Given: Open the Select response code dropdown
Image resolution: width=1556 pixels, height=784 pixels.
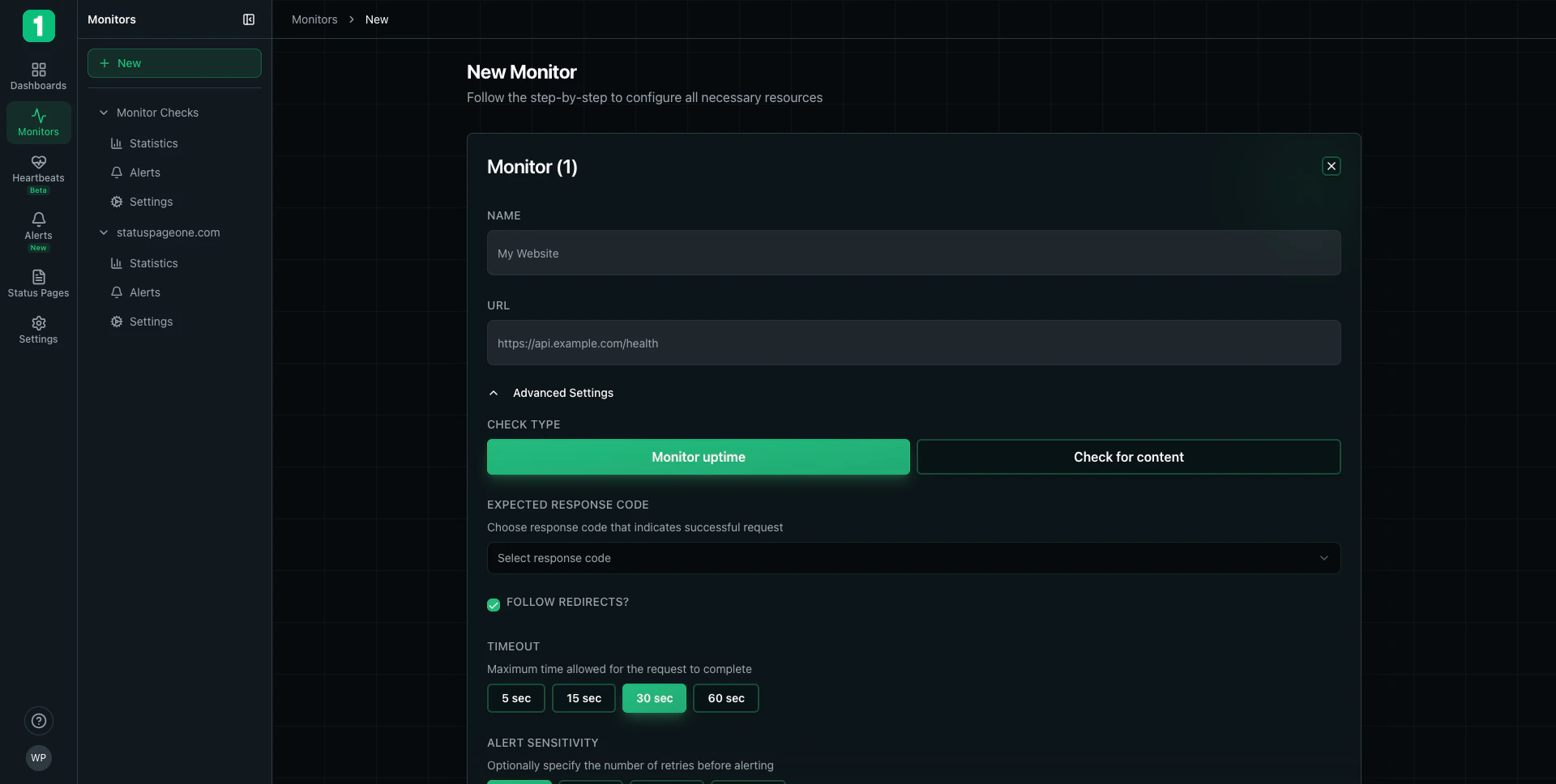Looking at the screenshot, I should (x=913, y=558).
